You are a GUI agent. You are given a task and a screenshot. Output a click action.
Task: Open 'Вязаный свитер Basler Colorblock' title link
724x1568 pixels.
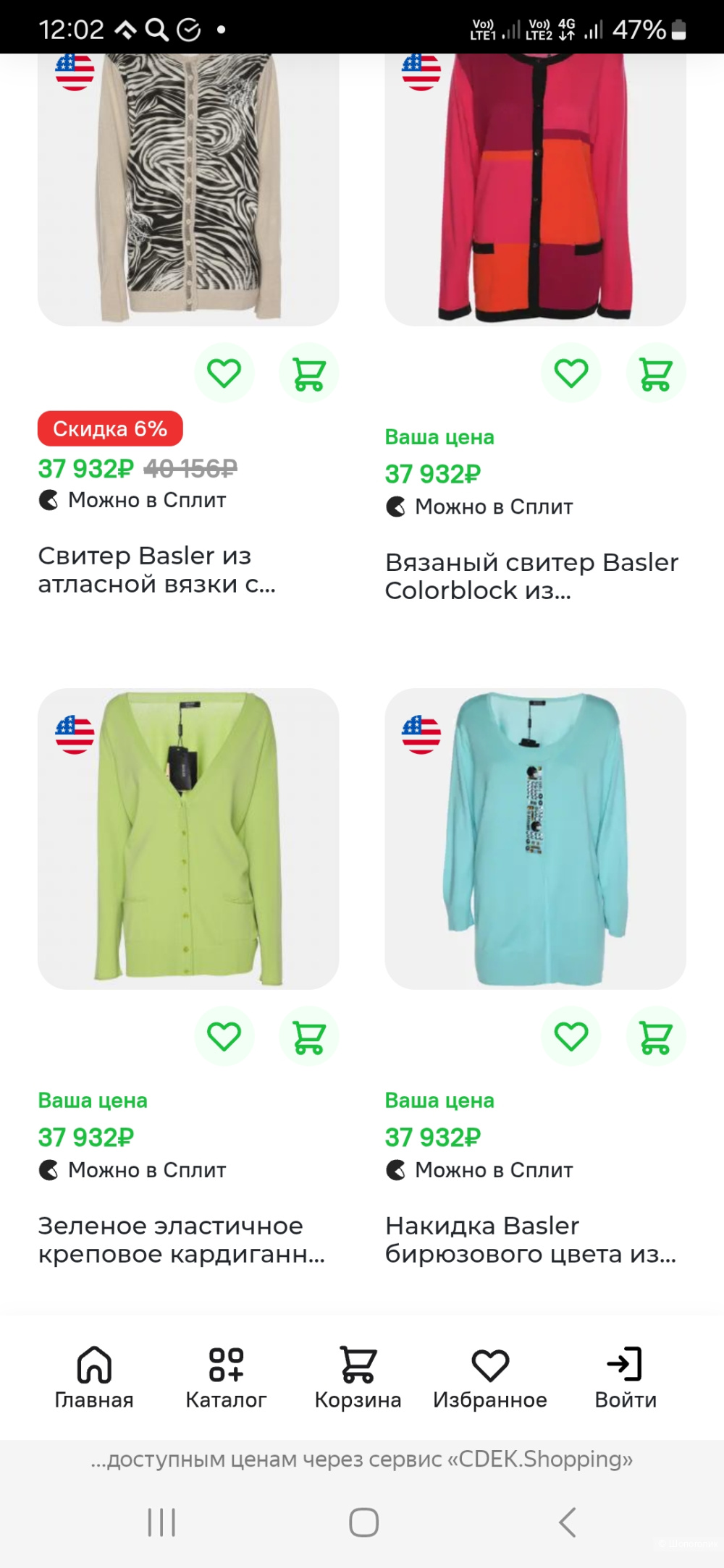[531, 576]
